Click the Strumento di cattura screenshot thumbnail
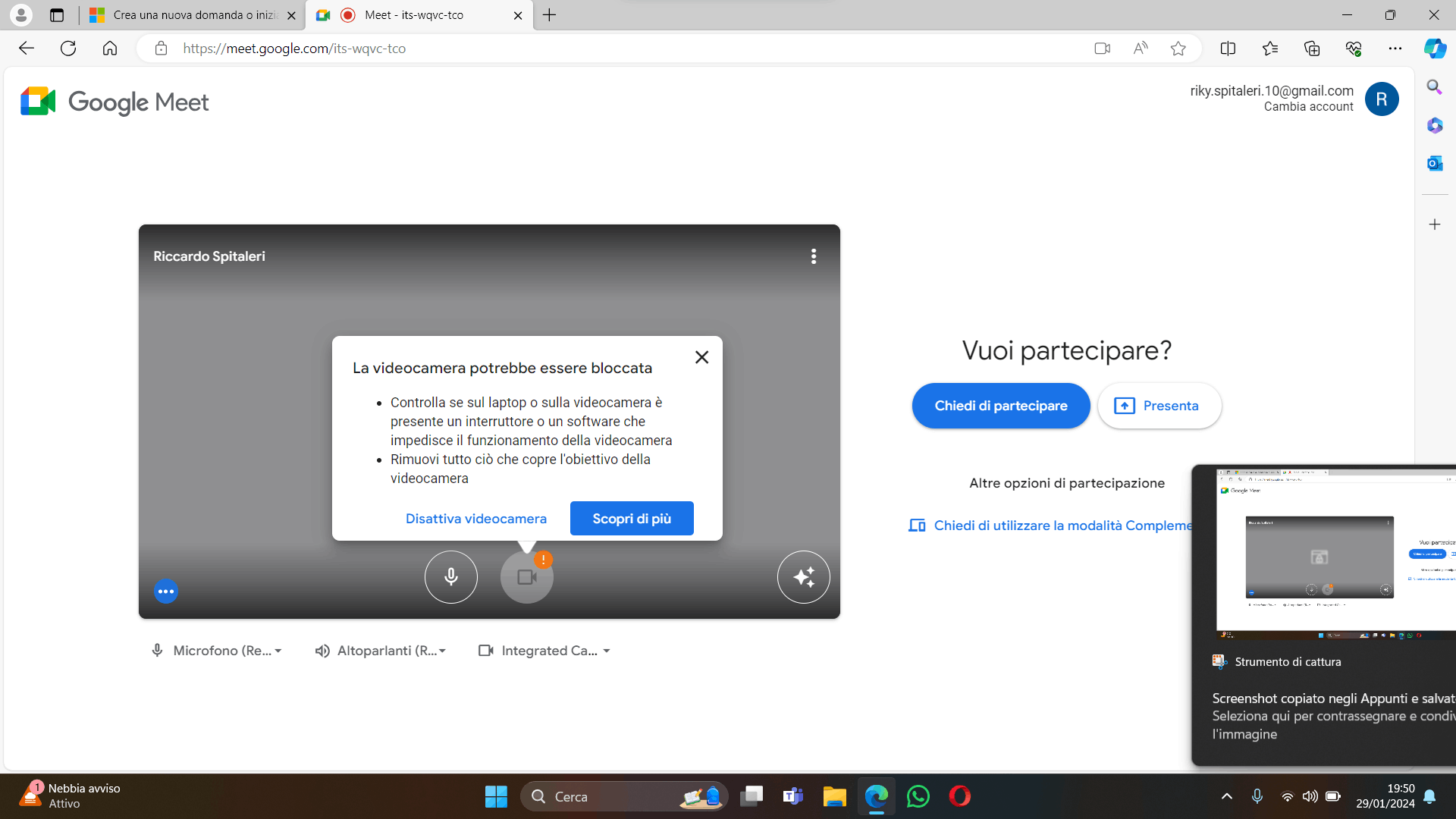The height and width of the screenshot is (819, 1456). tap(1335, 554)
